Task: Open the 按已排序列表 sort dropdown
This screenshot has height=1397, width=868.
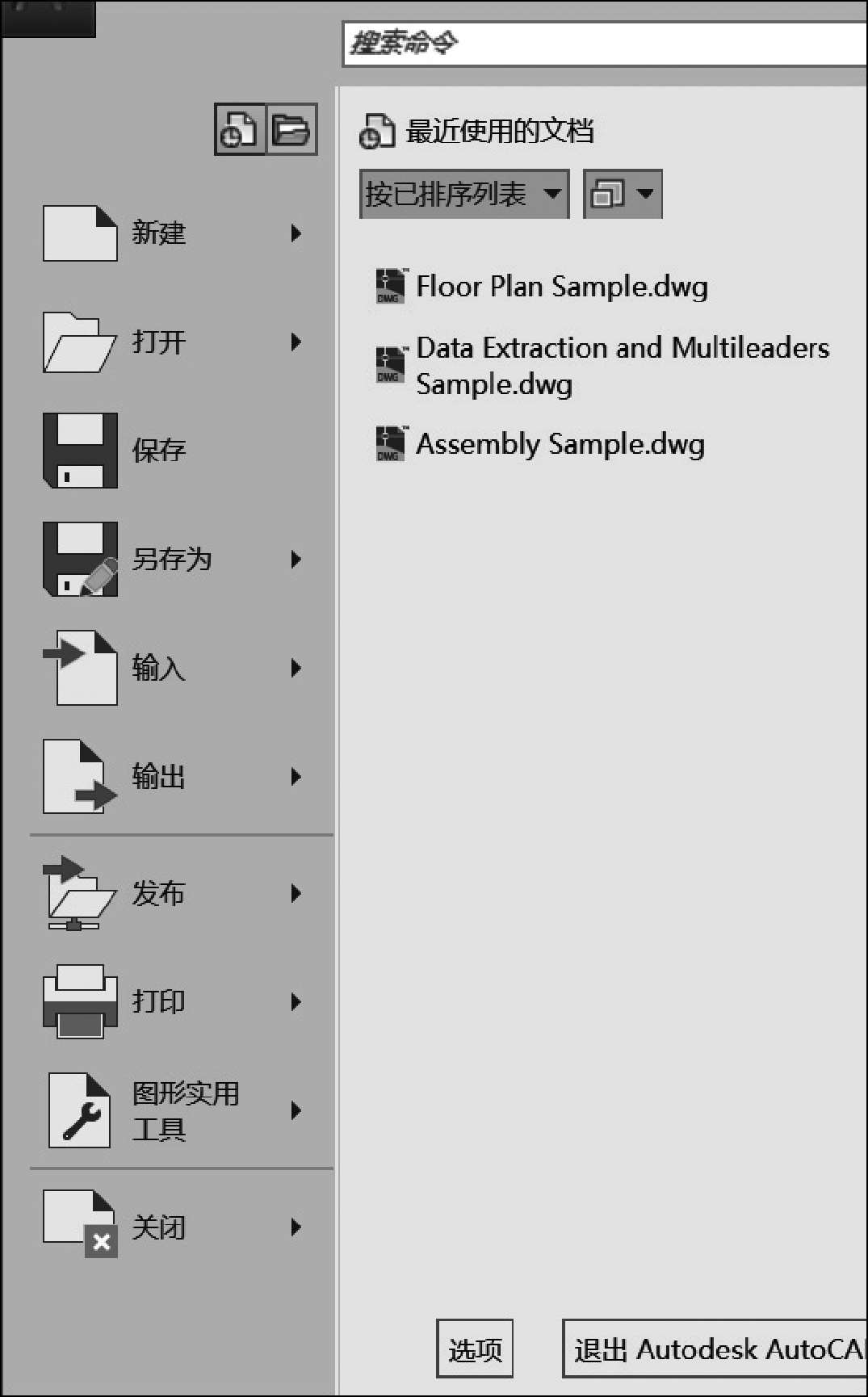Action: pos(463,194)
